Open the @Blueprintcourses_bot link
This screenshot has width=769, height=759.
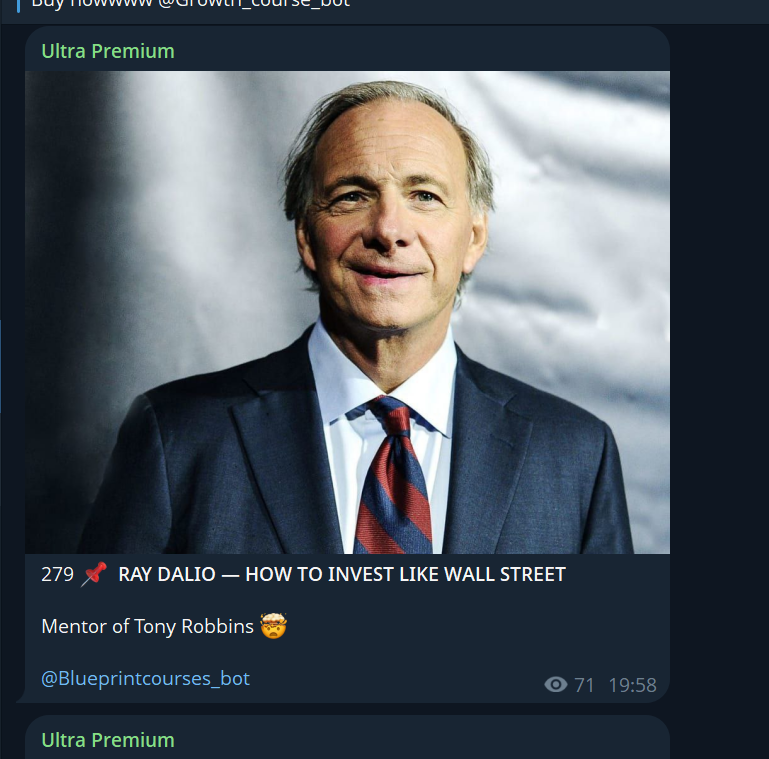[145, 679]
